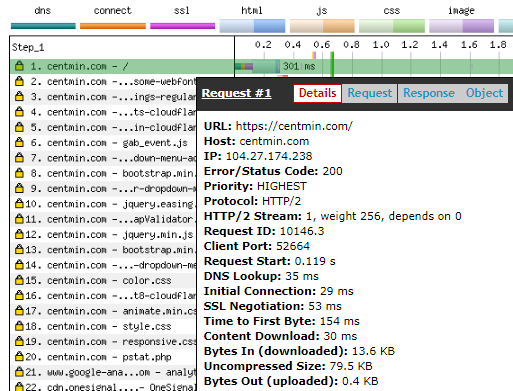Click the DNS Lookup 35 ms value
Image resolution: width=513 pixels, height=391 pixels.
tap(302, 276)
